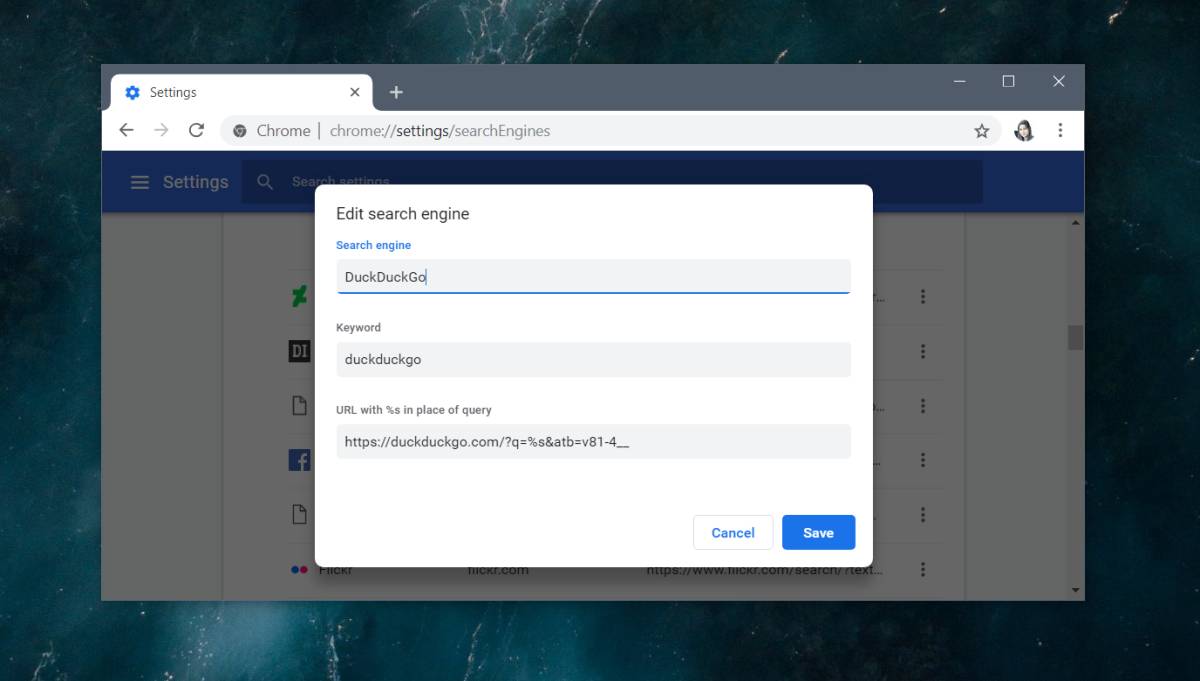
Task: Click the flickr.com keyword text
Action: (x=498, y=570)
